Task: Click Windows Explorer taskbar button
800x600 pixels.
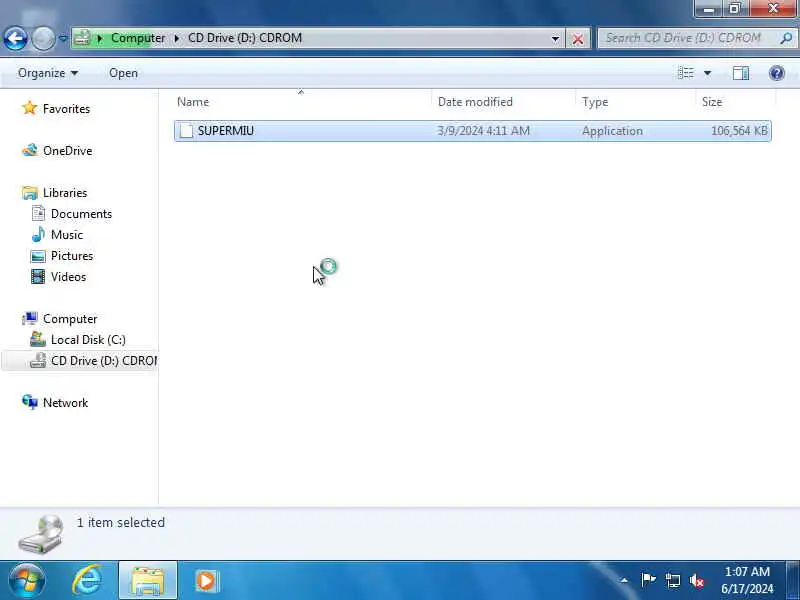Action: (147, 581)
